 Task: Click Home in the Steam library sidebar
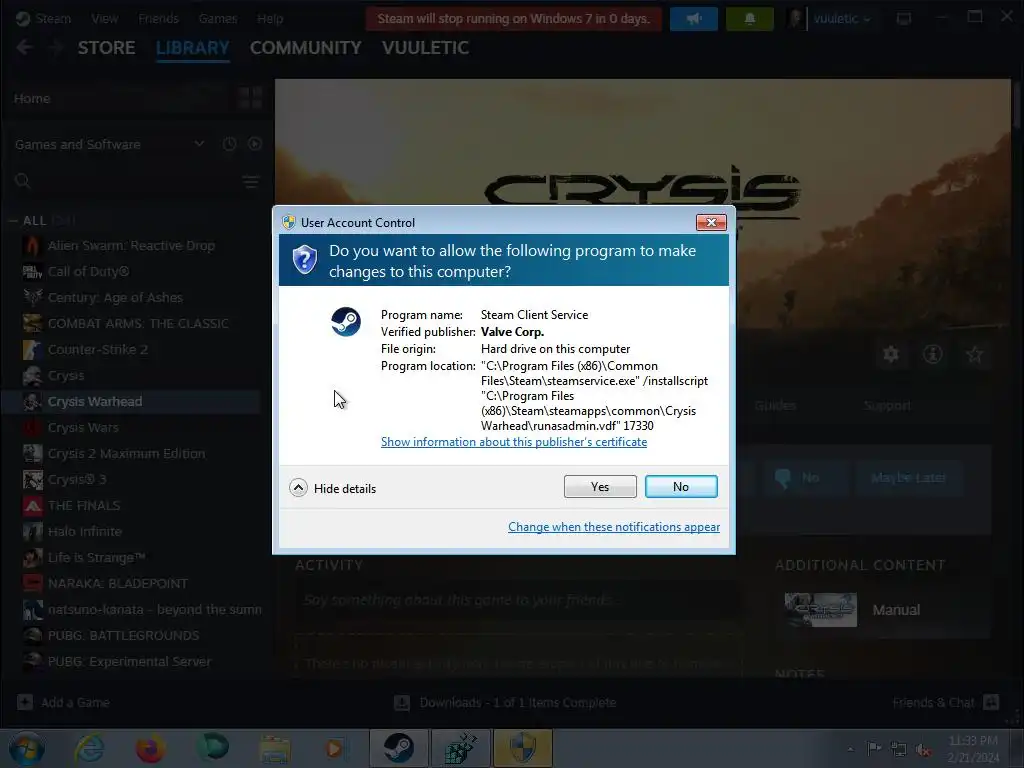[x=32, y=99]
